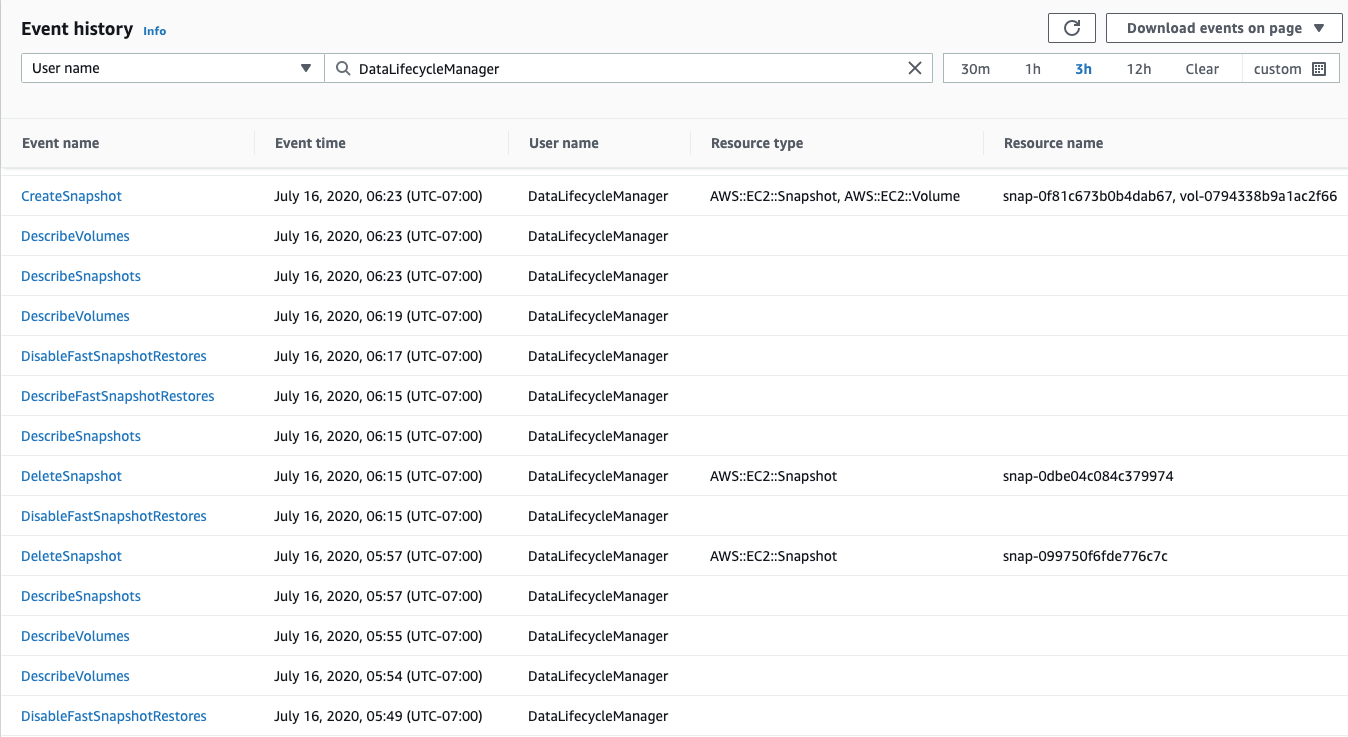
Task: Open the DescribeFastSnapshotRestores event
Action: pos(117,396)
